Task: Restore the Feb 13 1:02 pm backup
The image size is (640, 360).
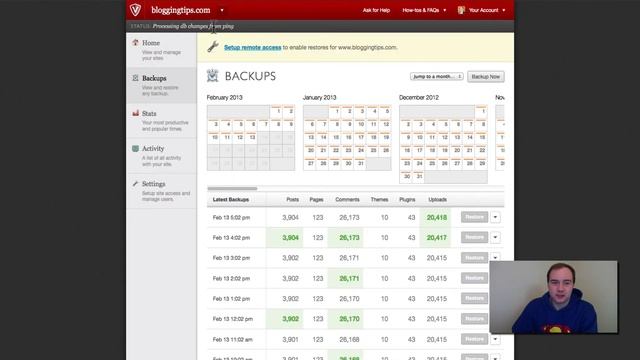Action: click(x=474, y=298)
